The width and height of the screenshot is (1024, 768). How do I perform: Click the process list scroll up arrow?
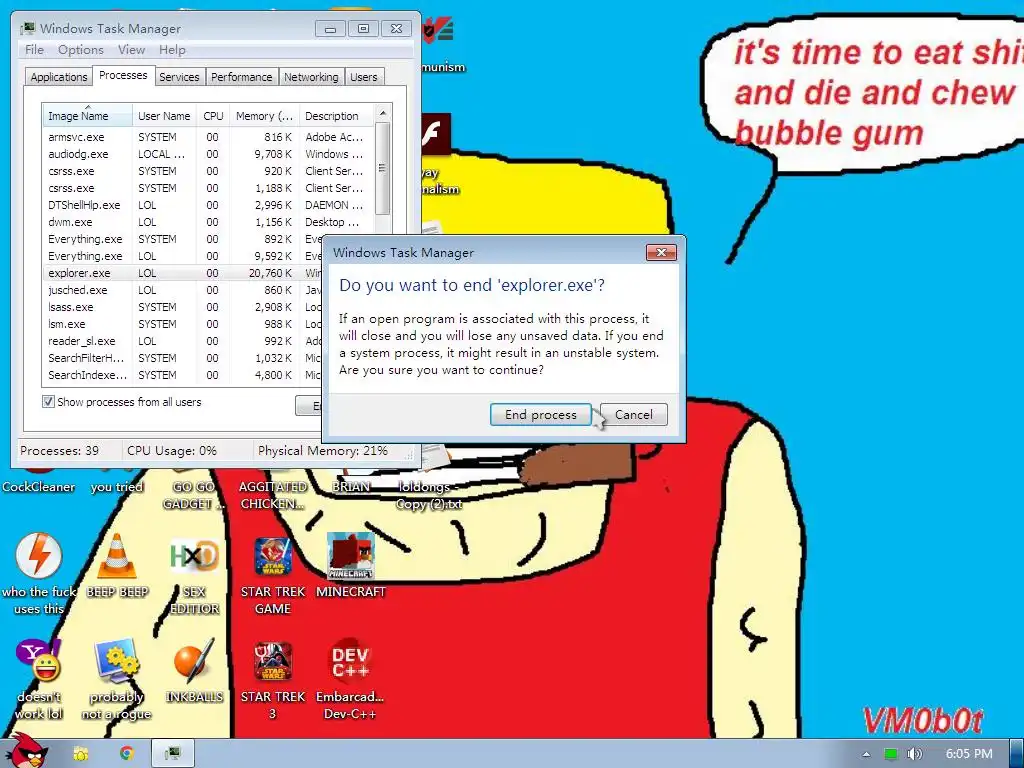383,113
